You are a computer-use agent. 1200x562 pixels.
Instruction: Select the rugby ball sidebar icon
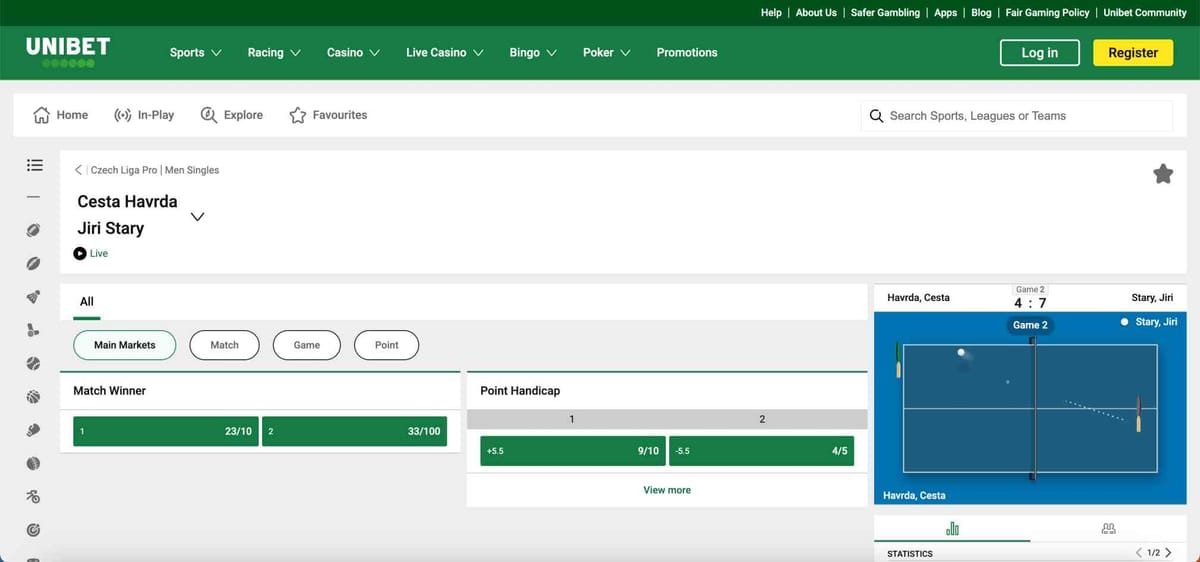(x=34, y=264)
